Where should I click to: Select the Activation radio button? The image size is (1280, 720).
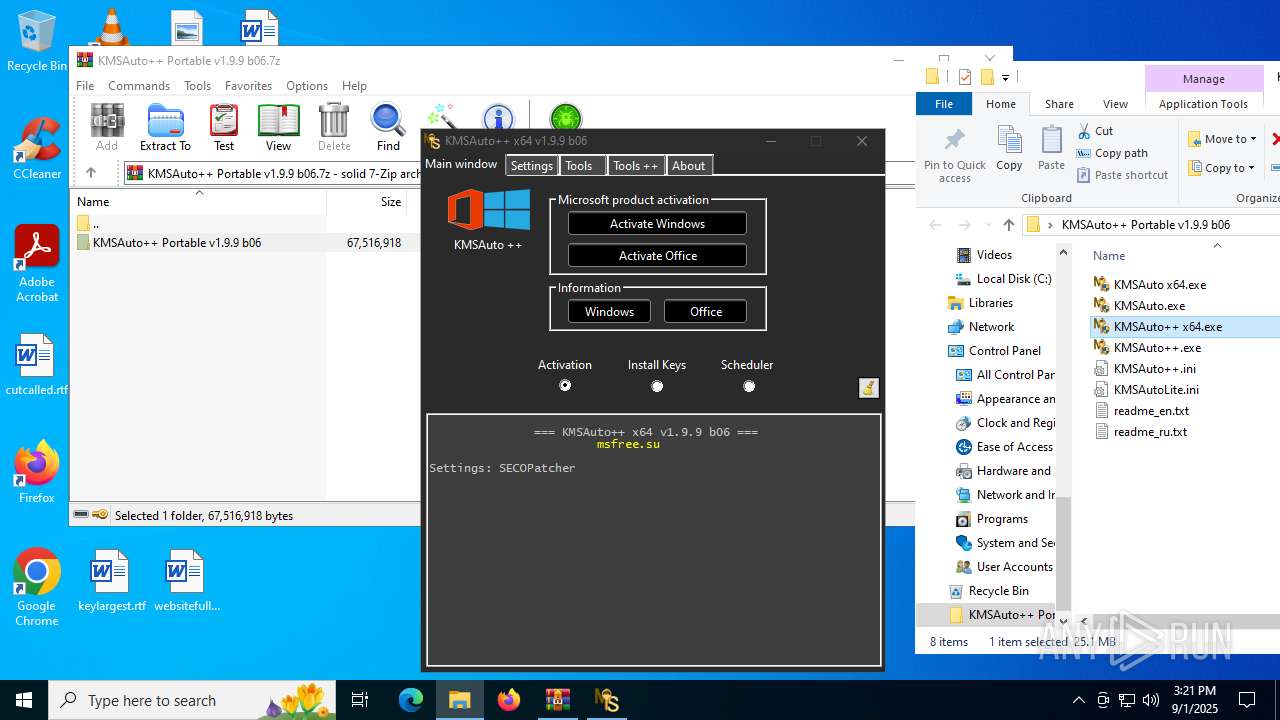tap(565, 386)
